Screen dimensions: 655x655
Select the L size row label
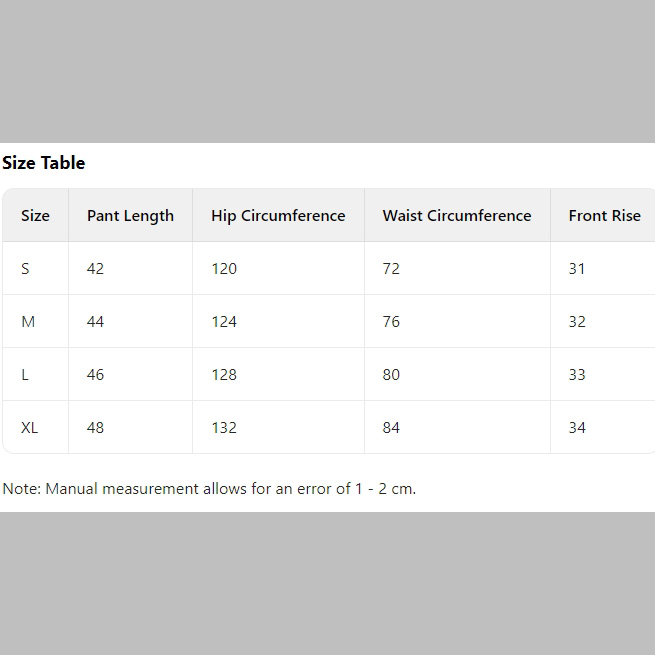click(25, 375)
